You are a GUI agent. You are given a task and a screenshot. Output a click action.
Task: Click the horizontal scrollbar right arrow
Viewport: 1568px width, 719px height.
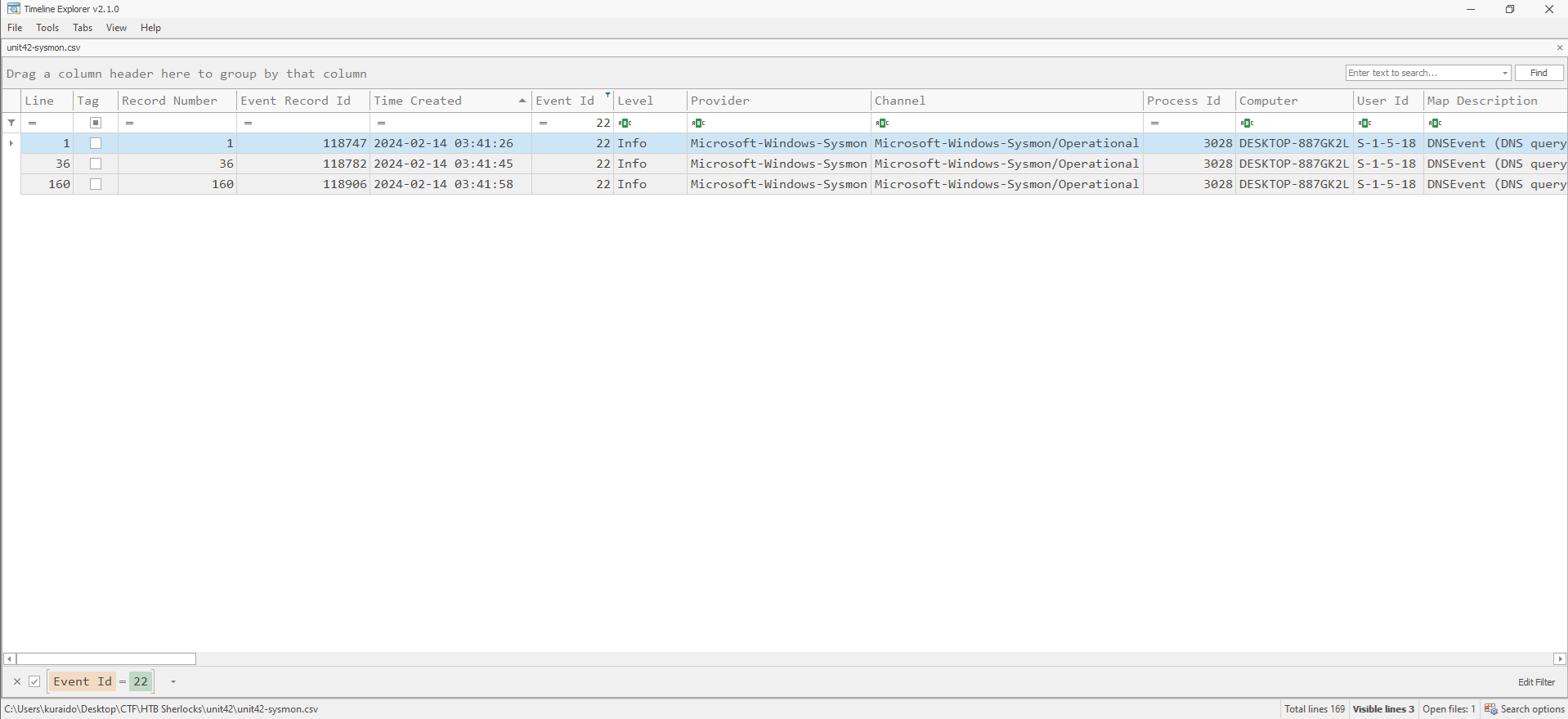(x=1559, y=658)
